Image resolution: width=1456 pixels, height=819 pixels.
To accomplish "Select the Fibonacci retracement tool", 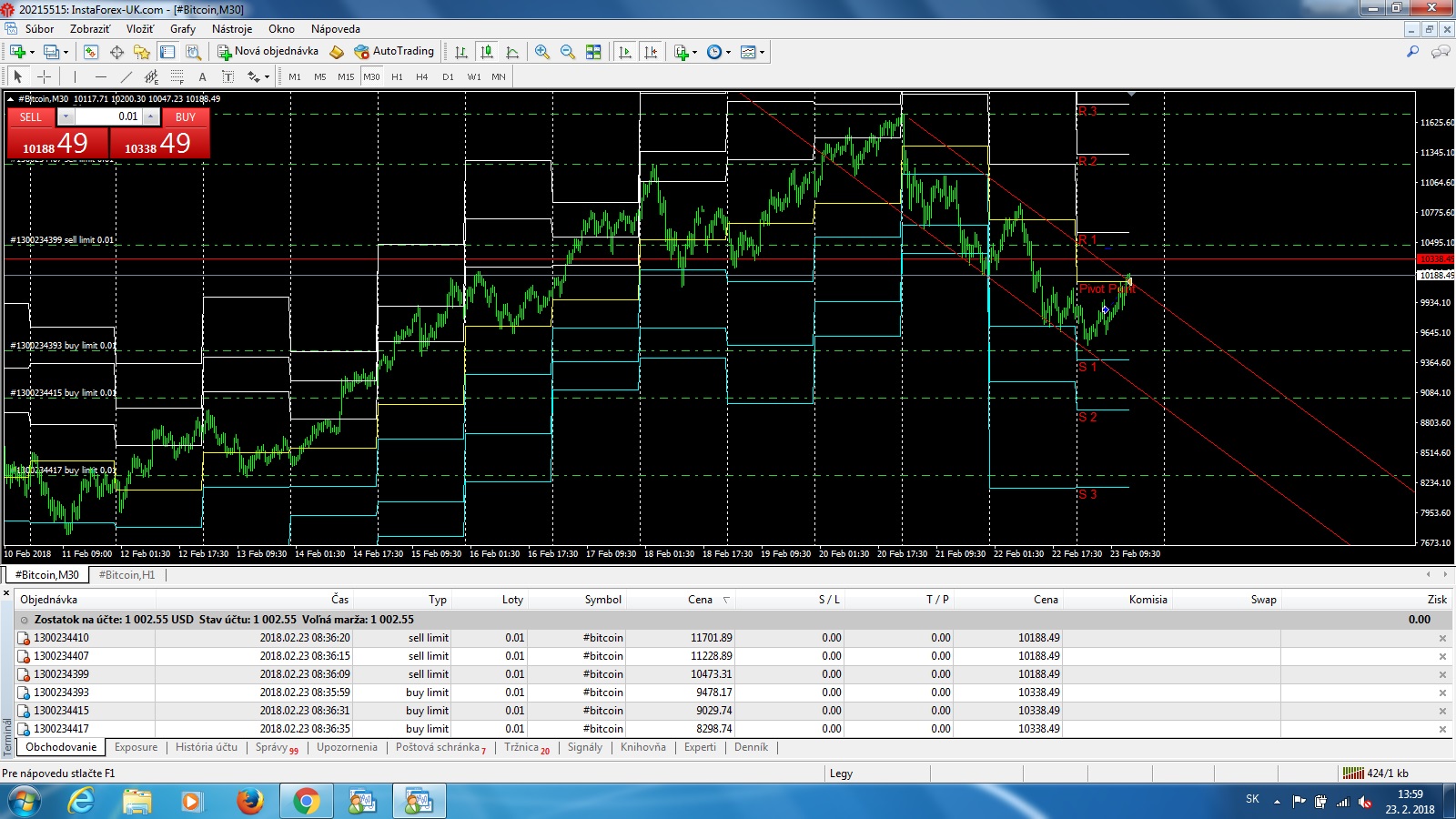I will click(177, 76).
